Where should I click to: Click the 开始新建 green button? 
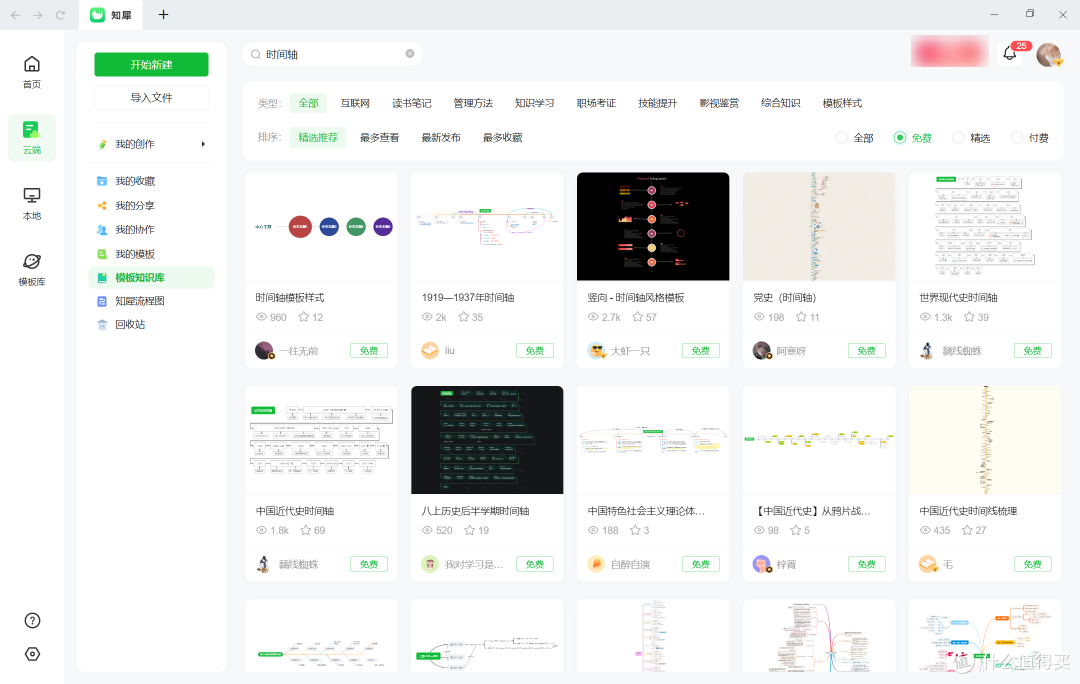(152, 65)
